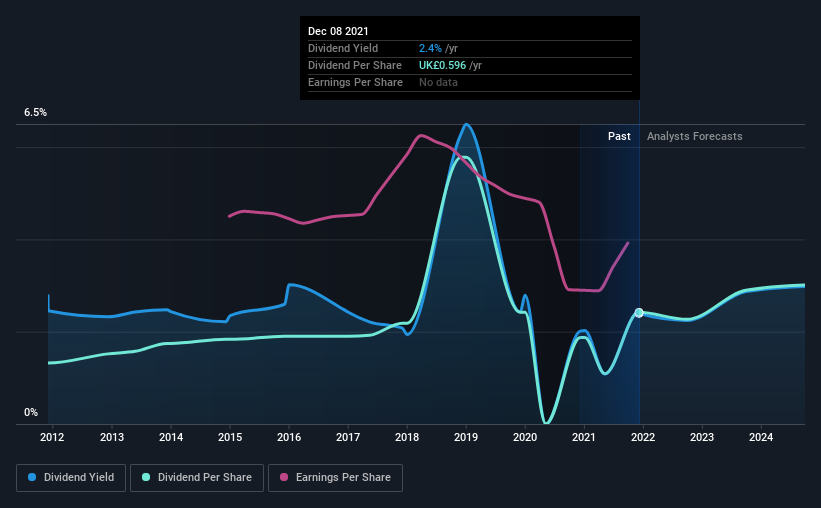Click the Past section label

619,136
